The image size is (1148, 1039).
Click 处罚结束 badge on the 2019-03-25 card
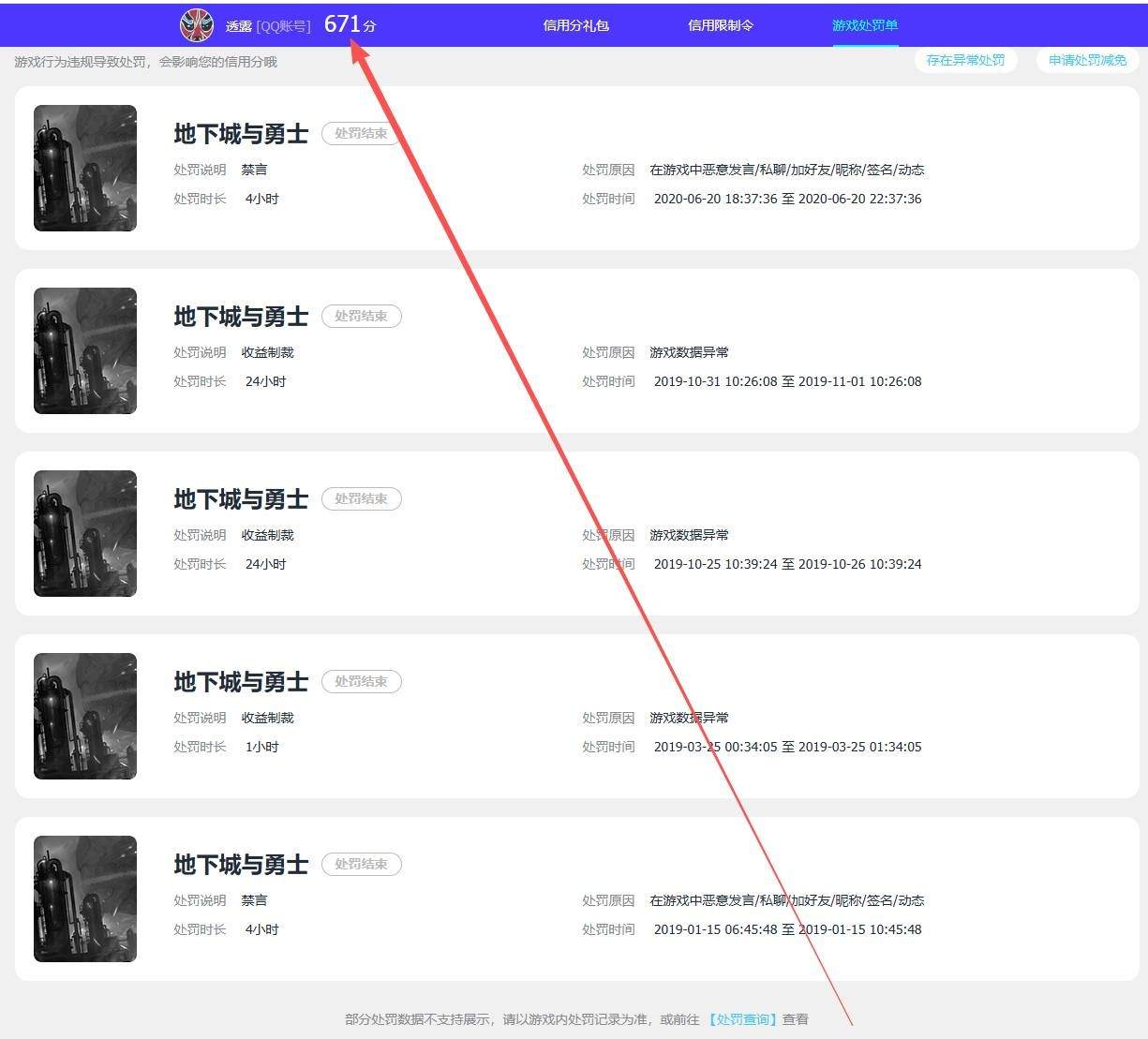(362, 681)
